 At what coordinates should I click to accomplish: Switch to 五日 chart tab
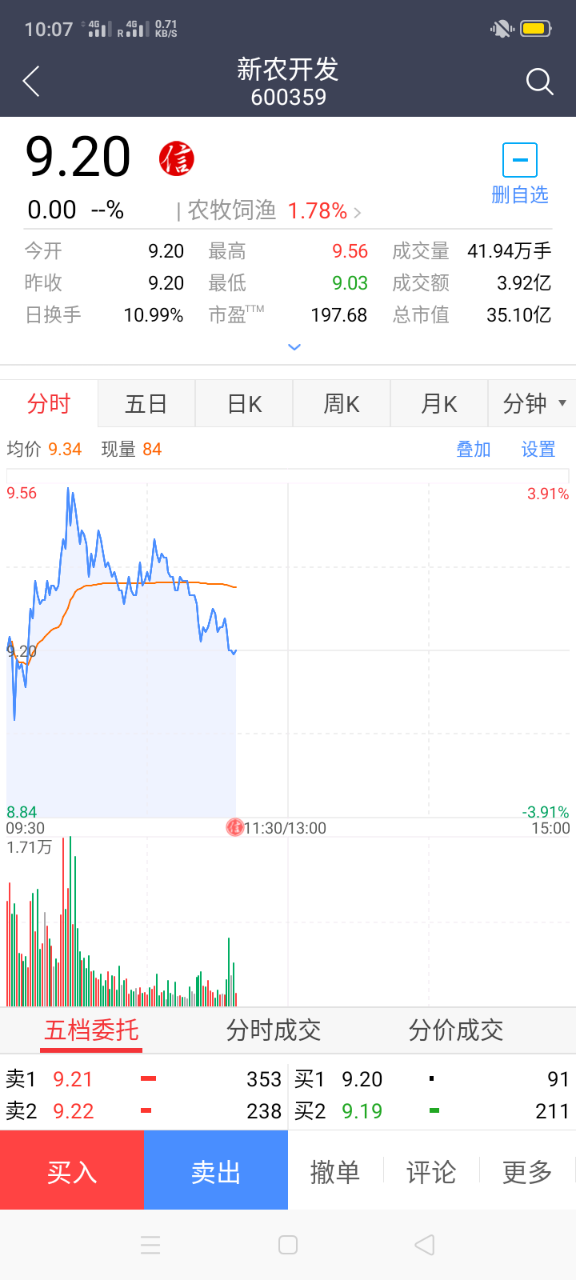point(146,404)
